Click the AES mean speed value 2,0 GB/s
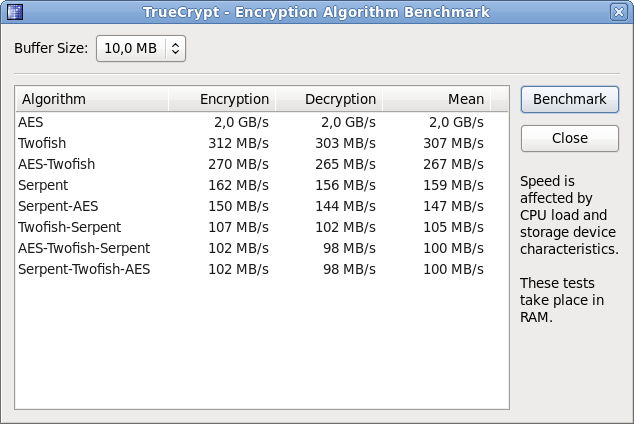 tap(456, 122)
